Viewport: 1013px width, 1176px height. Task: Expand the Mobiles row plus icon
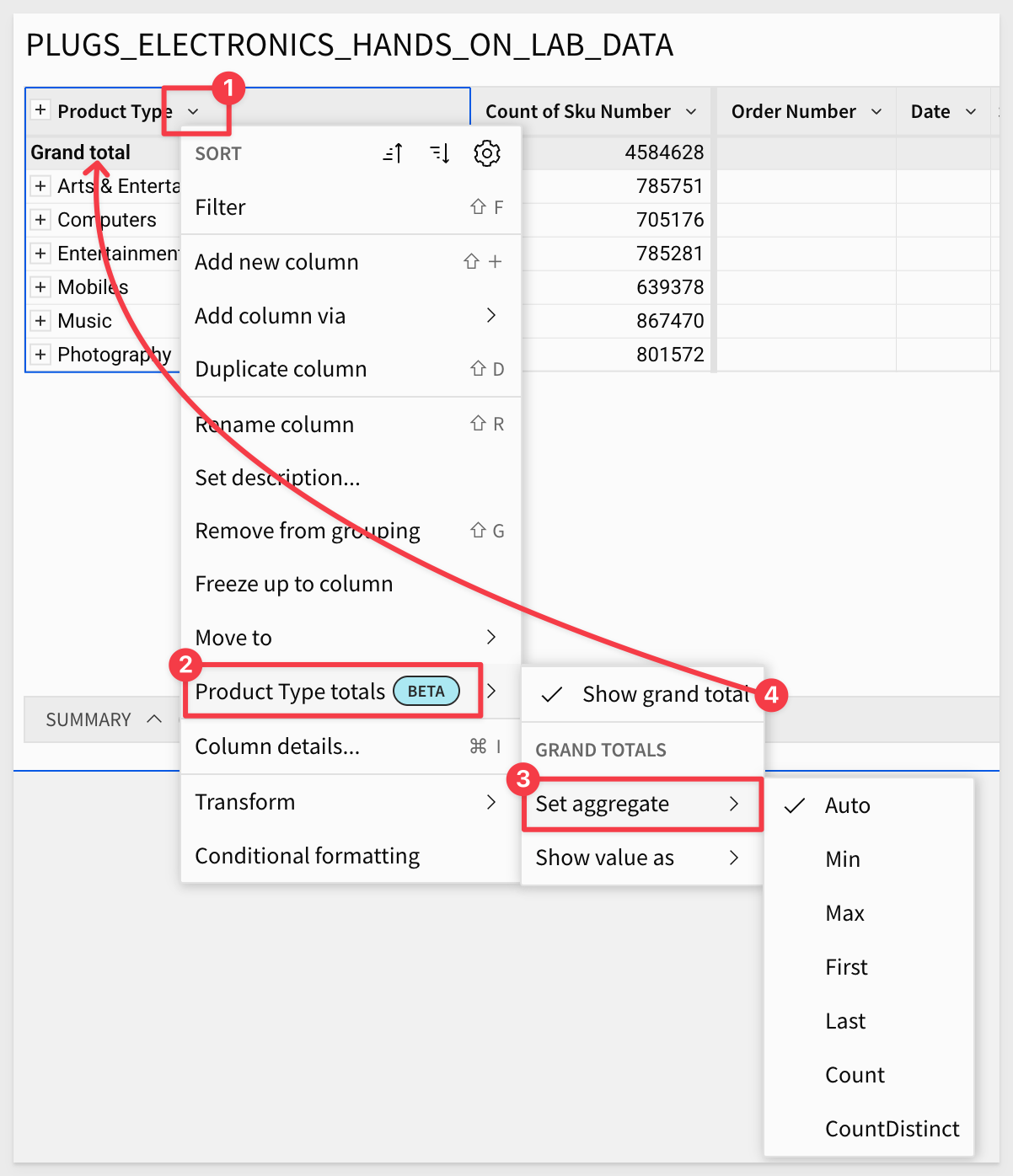tap(40, 287)
